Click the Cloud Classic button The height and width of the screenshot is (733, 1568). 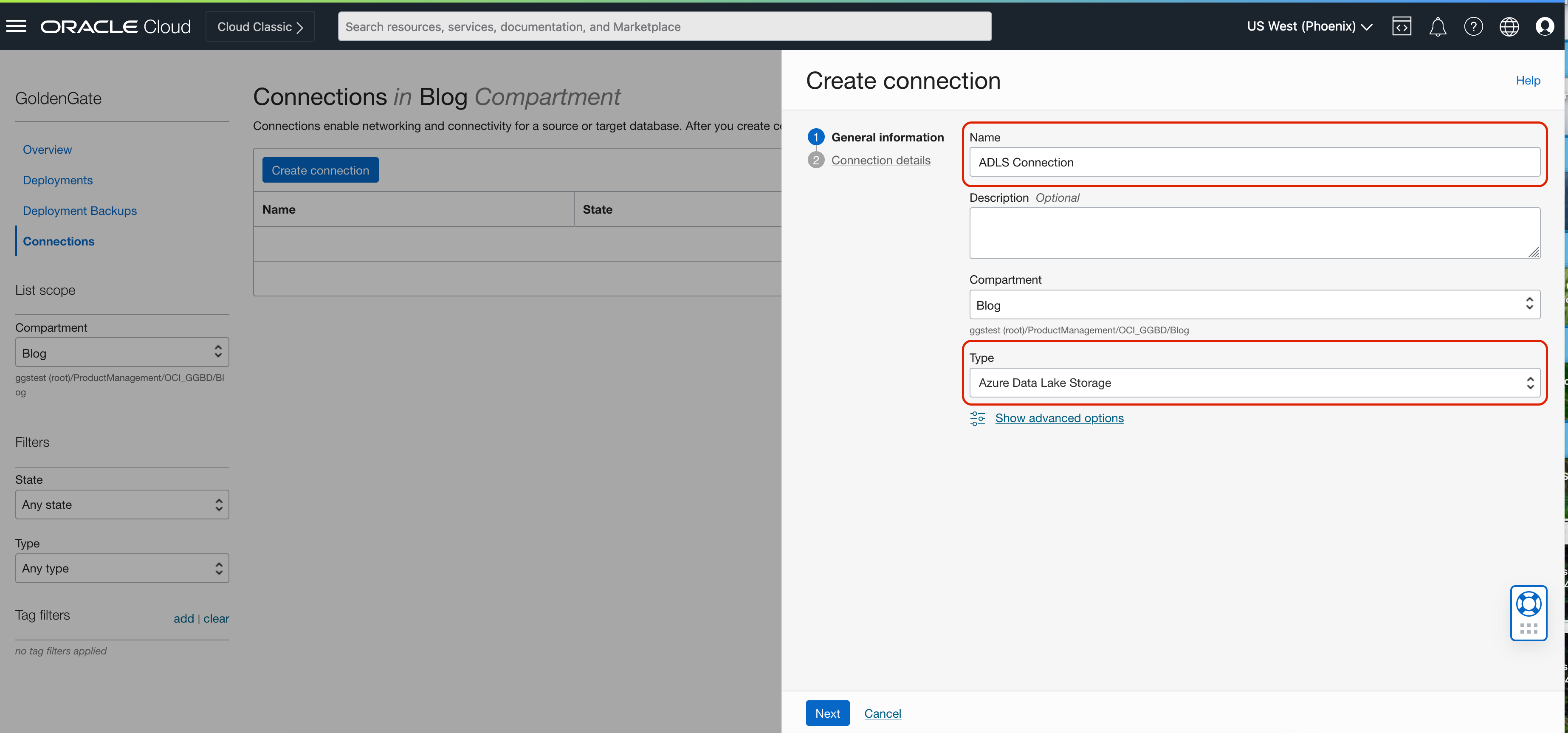coord(260,27)
